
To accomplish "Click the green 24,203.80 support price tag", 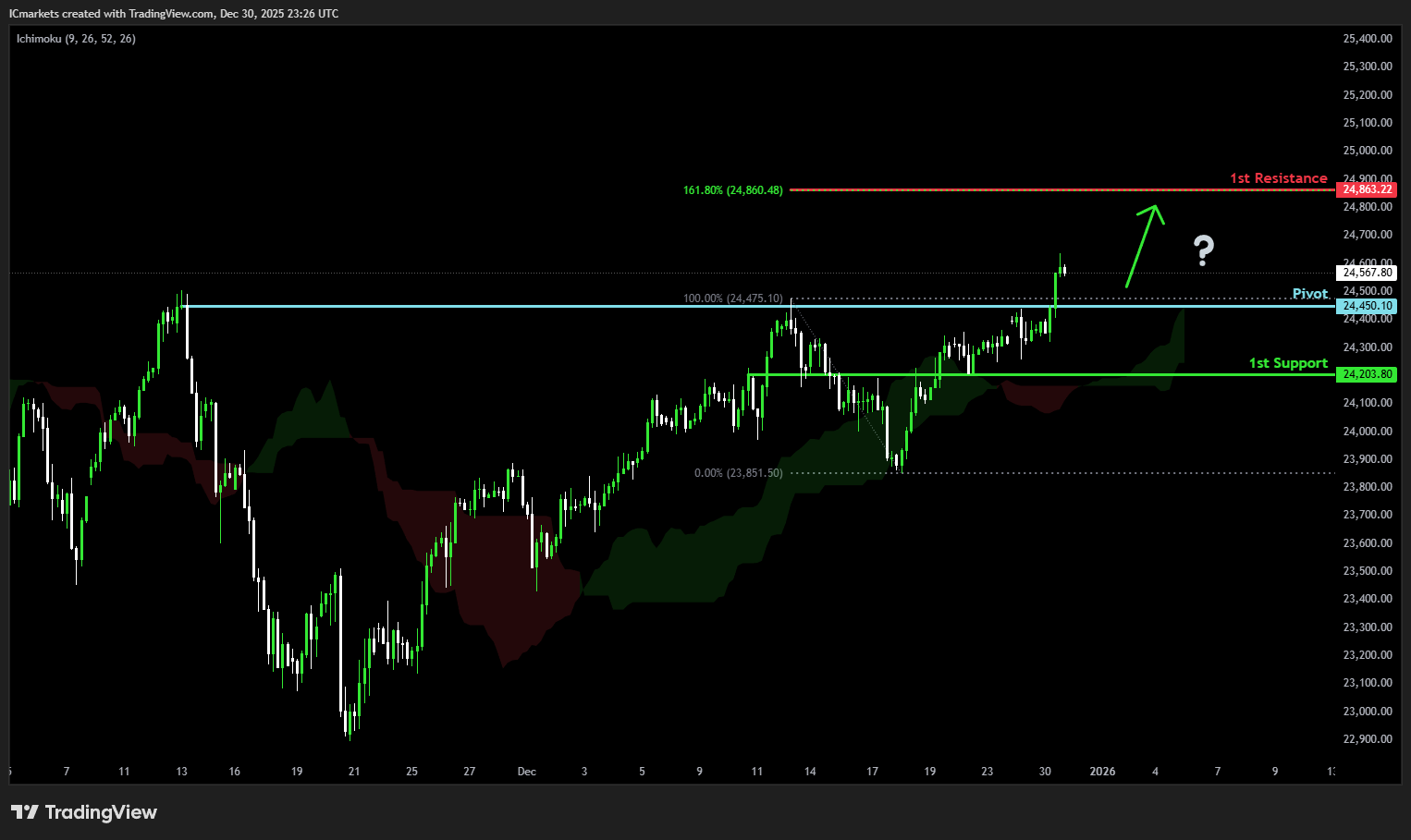I will (1367, 374).
